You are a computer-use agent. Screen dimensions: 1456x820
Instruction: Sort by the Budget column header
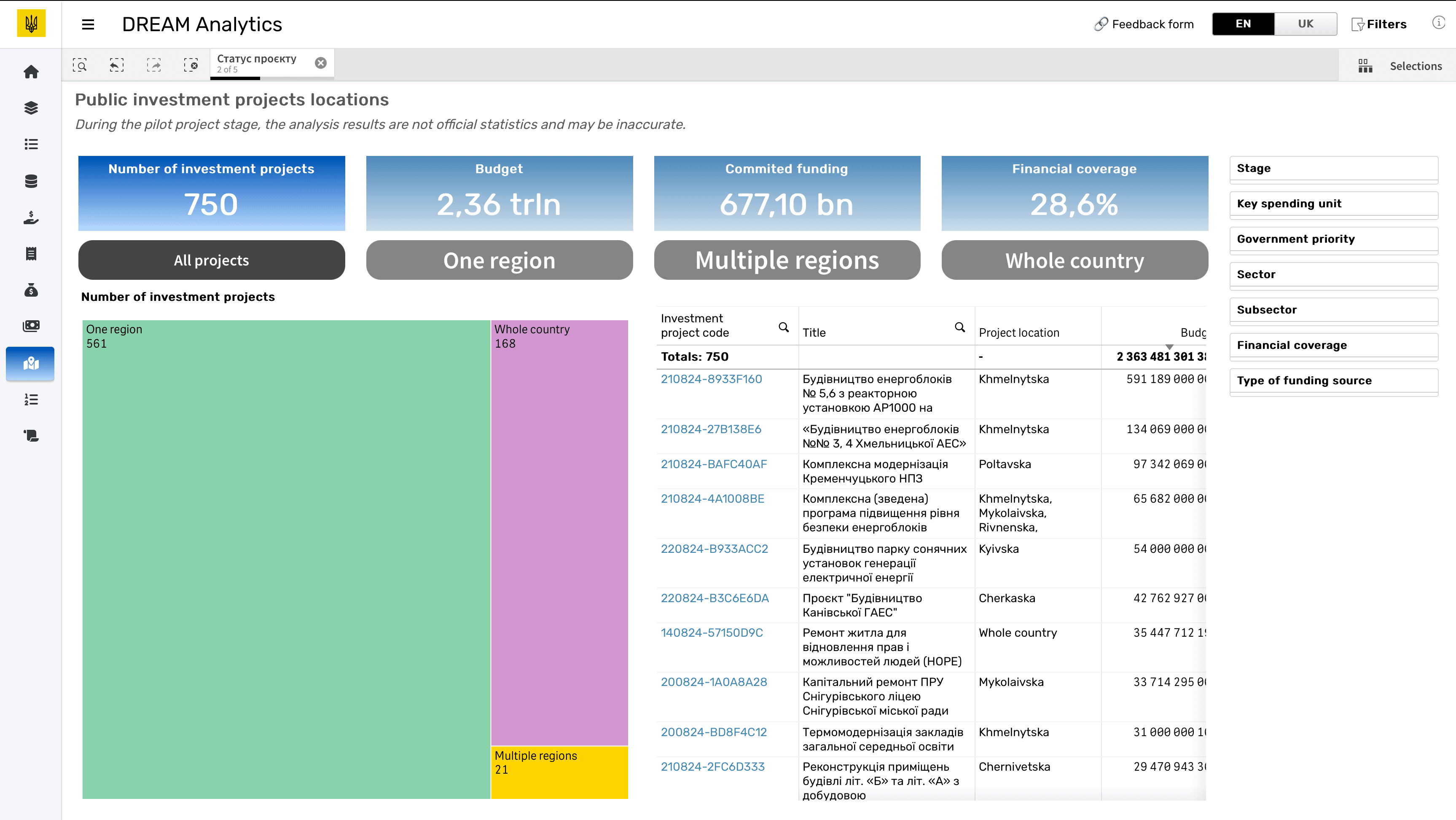pos(1193,333)
